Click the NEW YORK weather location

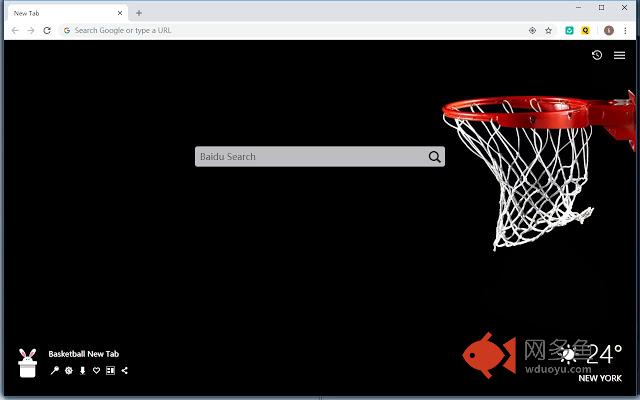click(x=600, y=378)
